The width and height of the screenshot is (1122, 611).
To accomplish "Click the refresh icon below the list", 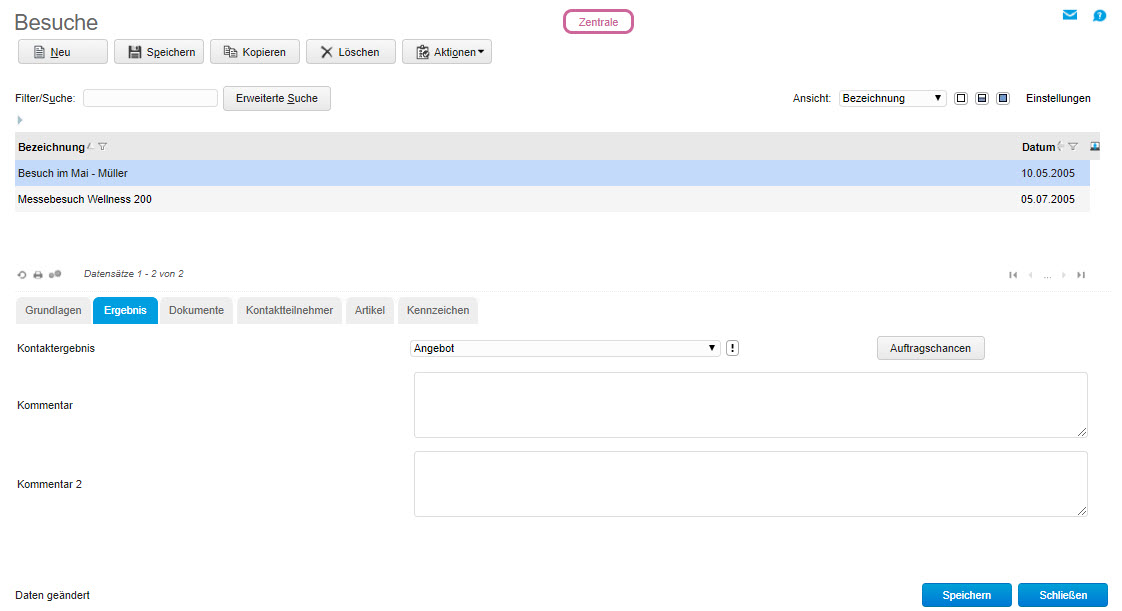I will (x=22, y=274).
